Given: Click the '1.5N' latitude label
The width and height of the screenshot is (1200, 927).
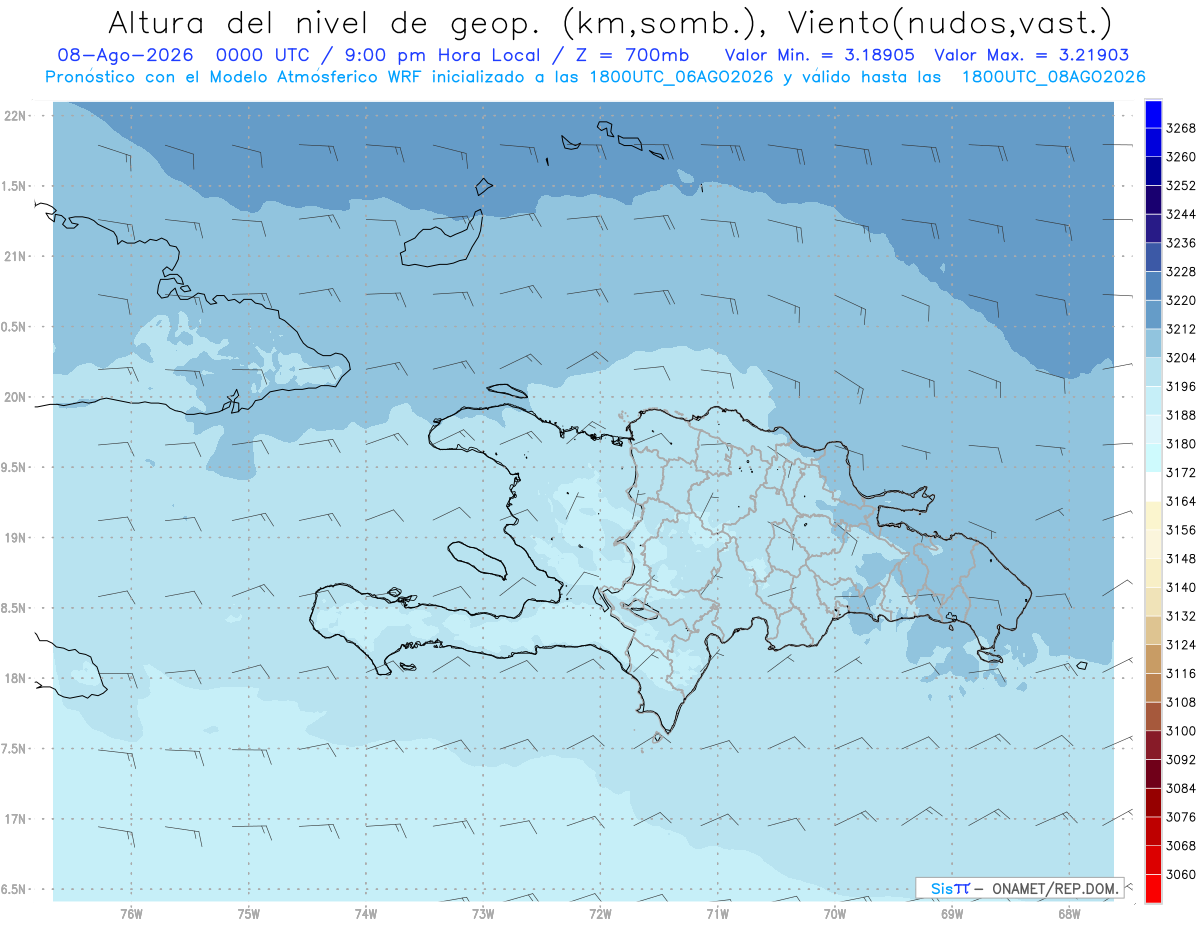Looking at the screenshot, I should click(14, 186).
